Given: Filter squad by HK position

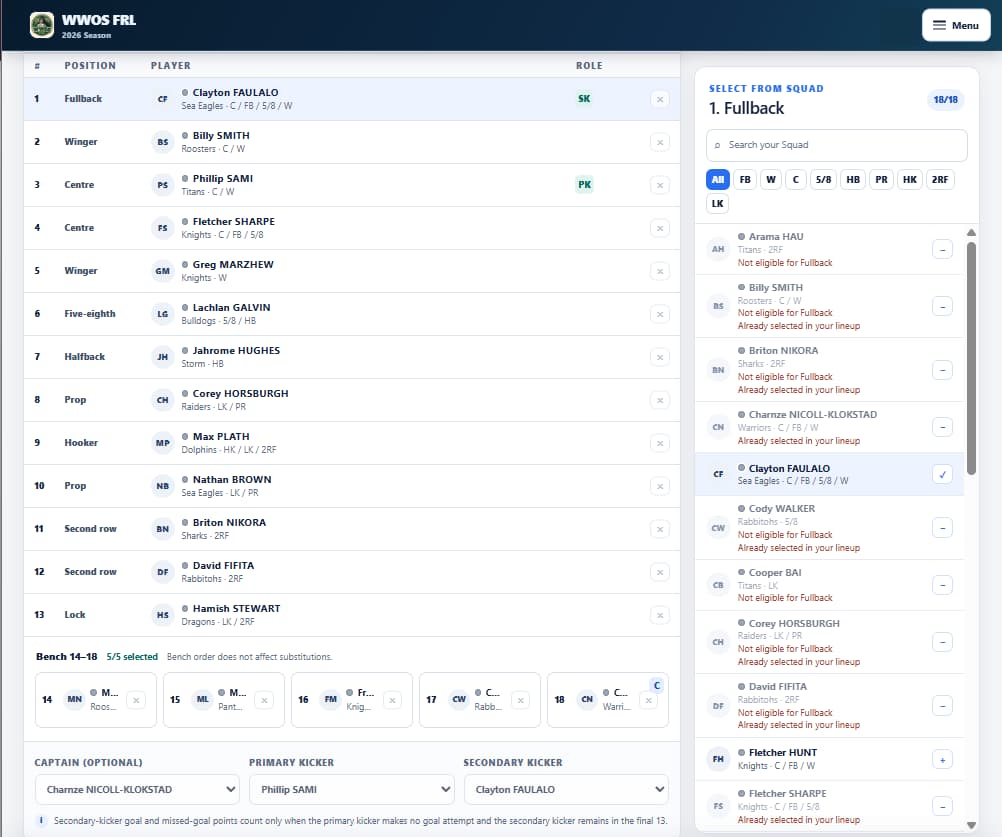Looking at the screenshot, I should point(910,180).
